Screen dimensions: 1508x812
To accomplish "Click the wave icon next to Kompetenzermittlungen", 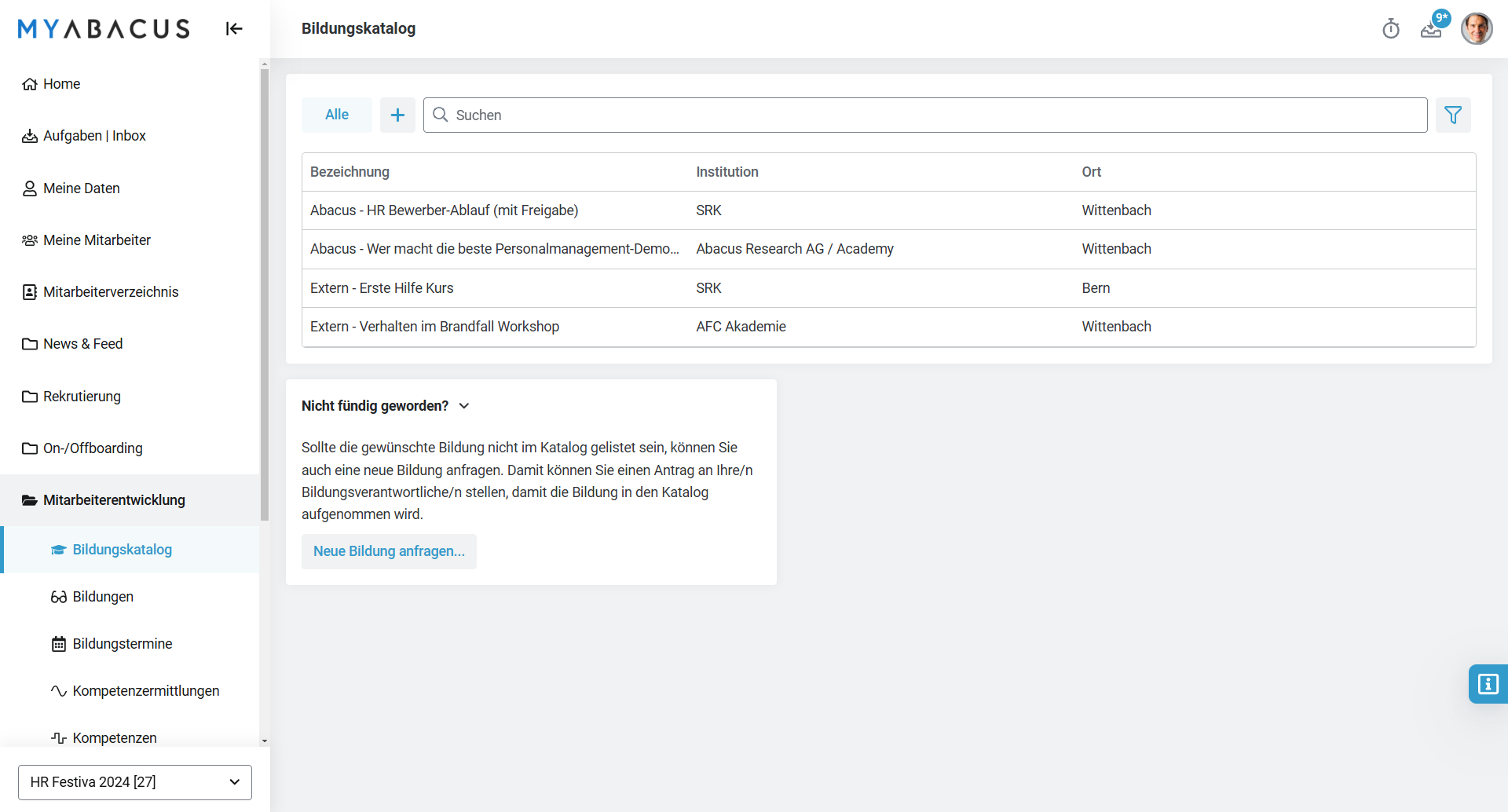I will point(59,691).
